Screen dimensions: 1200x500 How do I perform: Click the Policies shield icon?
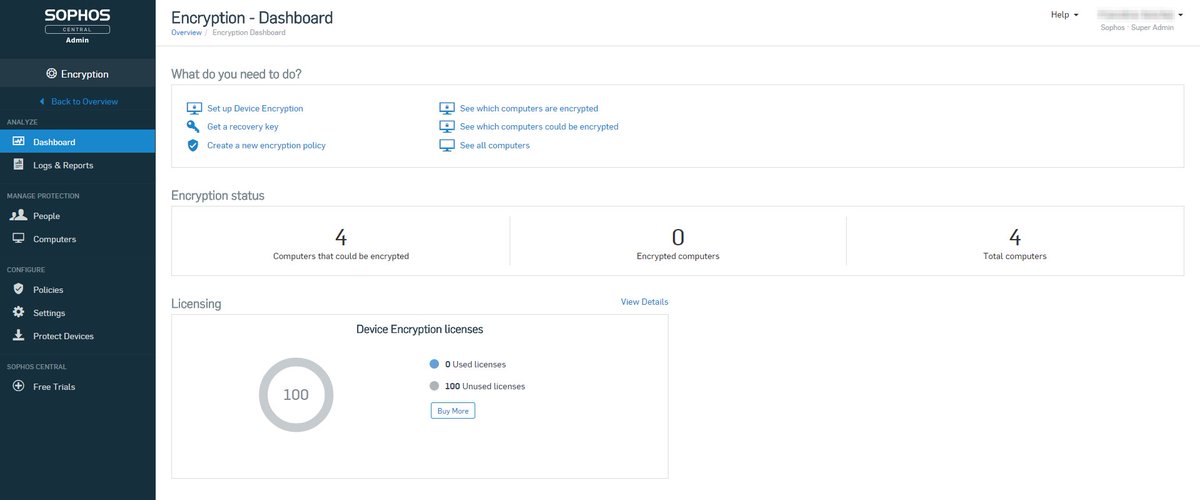19,290
